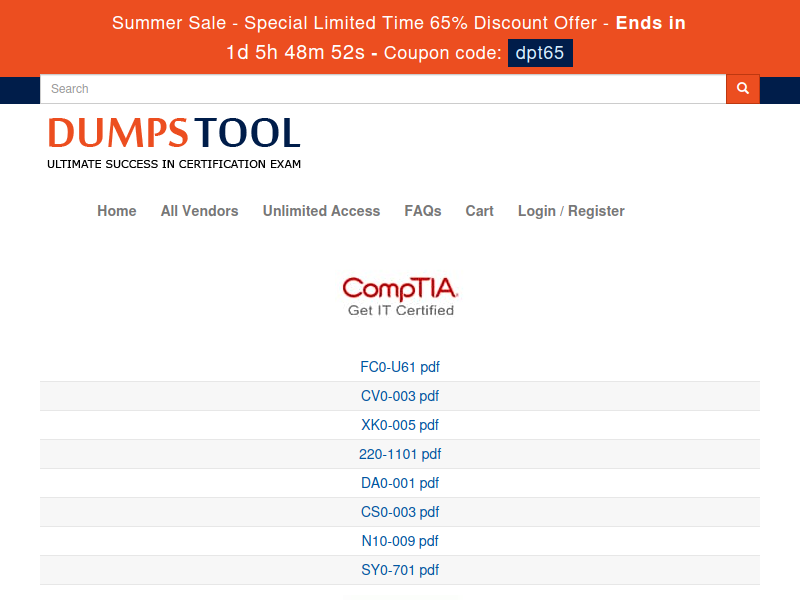Open the All Vendors menu
The image size is (800, 600).
tap(199, 211)
